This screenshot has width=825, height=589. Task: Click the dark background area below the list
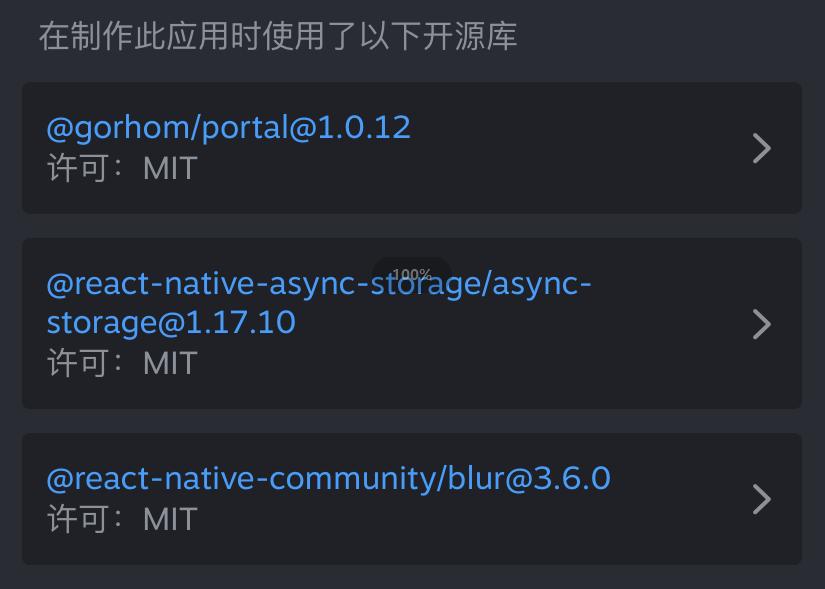click(412, 578)
